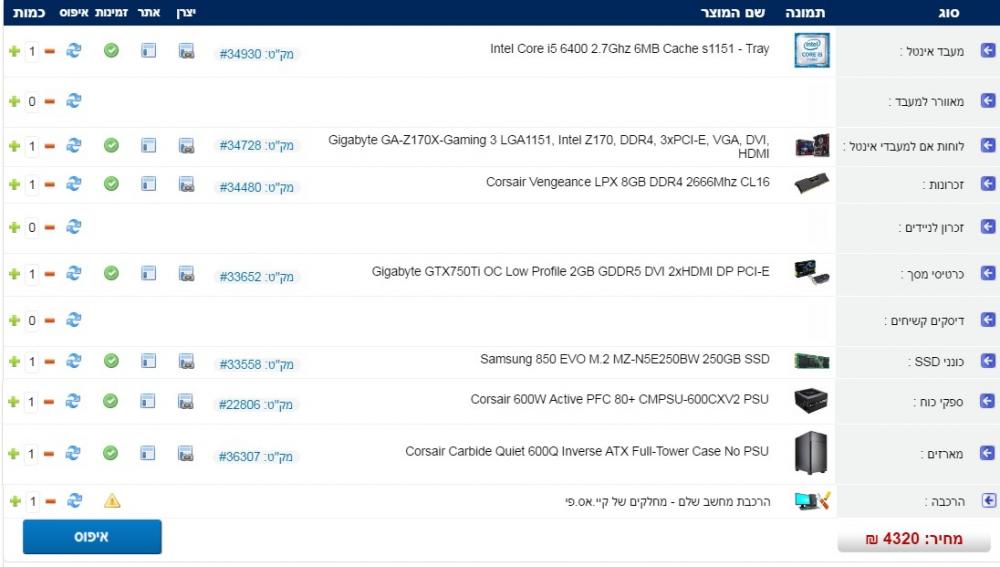This screenshot has width=1000, height=567.
Task: Expand the דיסקים קשיחים category arrow
Action: coord(988,320)
